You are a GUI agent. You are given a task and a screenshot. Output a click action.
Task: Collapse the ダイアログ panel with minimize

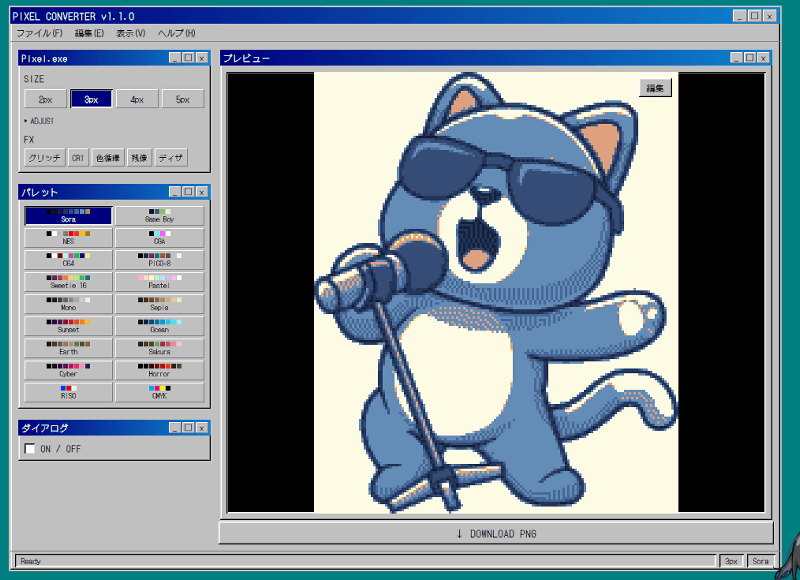(x=175, y=427)
